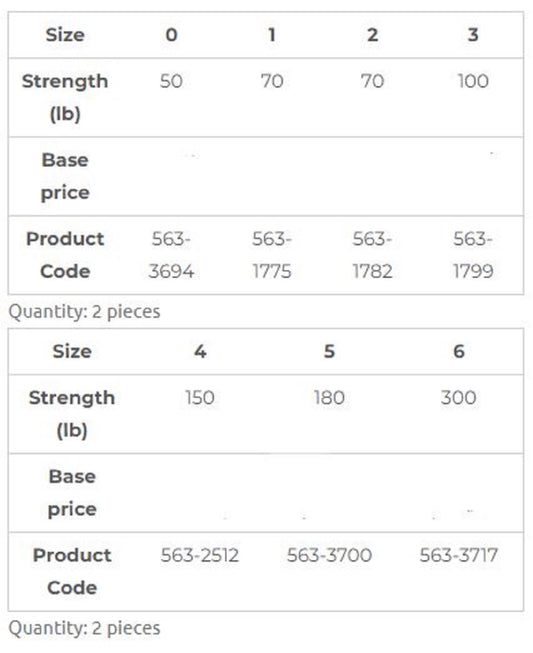Click the 50 lb strength value
Viewport: 533px width, 653px height.
[x=171, y=81]
